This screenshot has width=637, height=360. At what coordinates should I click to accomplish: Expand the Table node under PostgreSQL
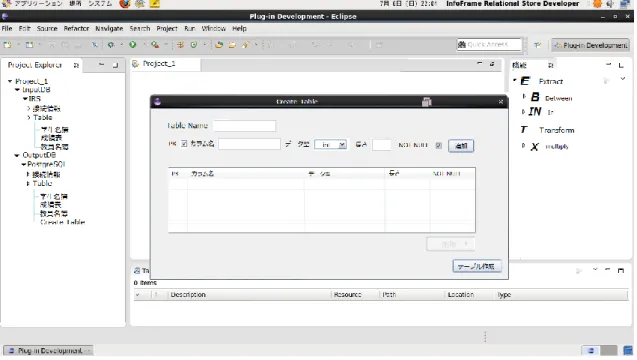tap(28, 184)
